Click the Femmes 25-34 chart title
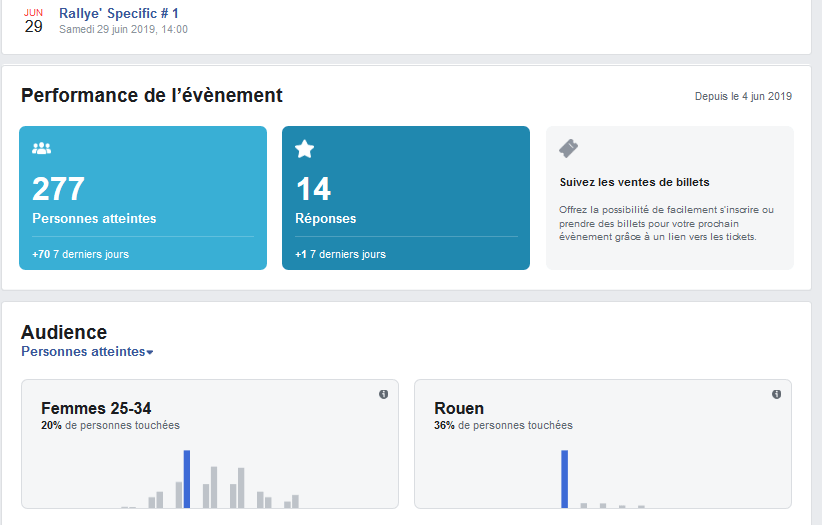 [x=96, y=408]
